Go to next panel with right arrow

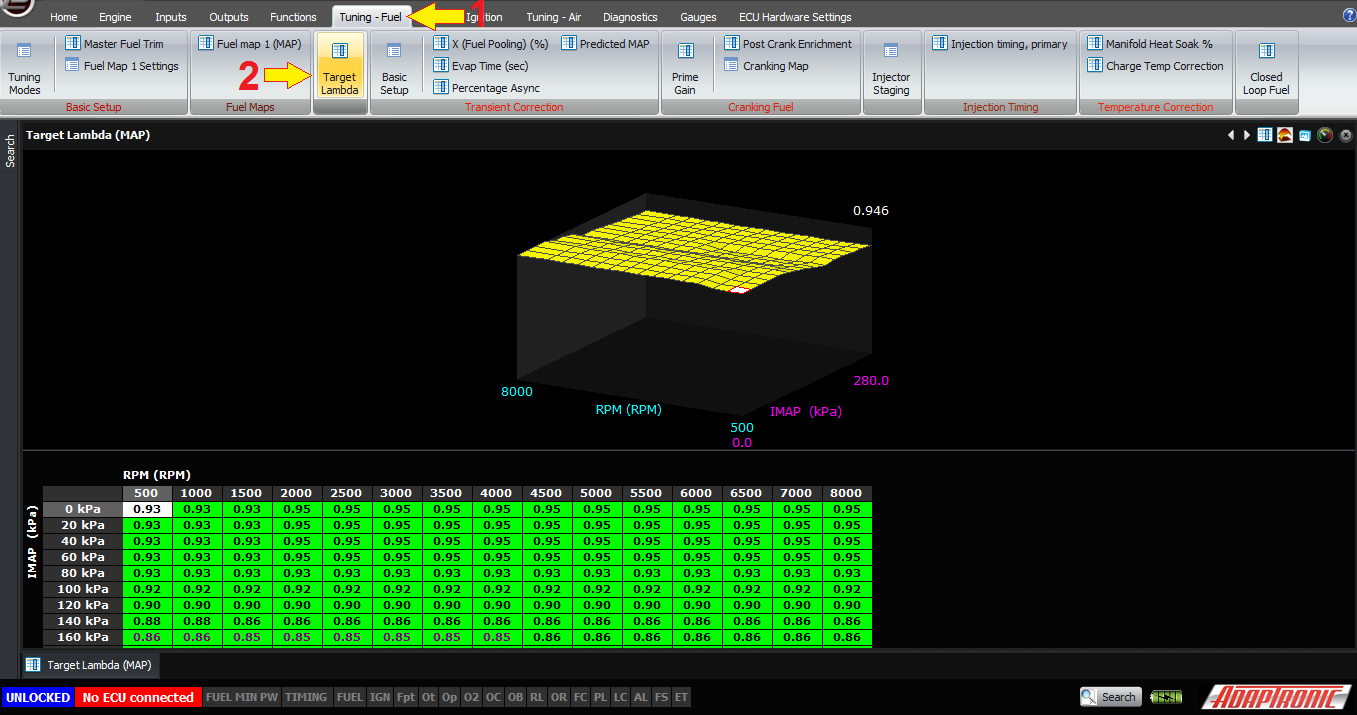click(1247, 135)
